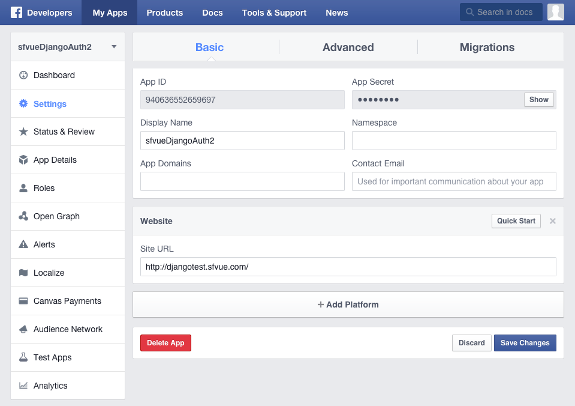Switch to the Basic settings tab
Screen dimensions: 575x406
209,47
